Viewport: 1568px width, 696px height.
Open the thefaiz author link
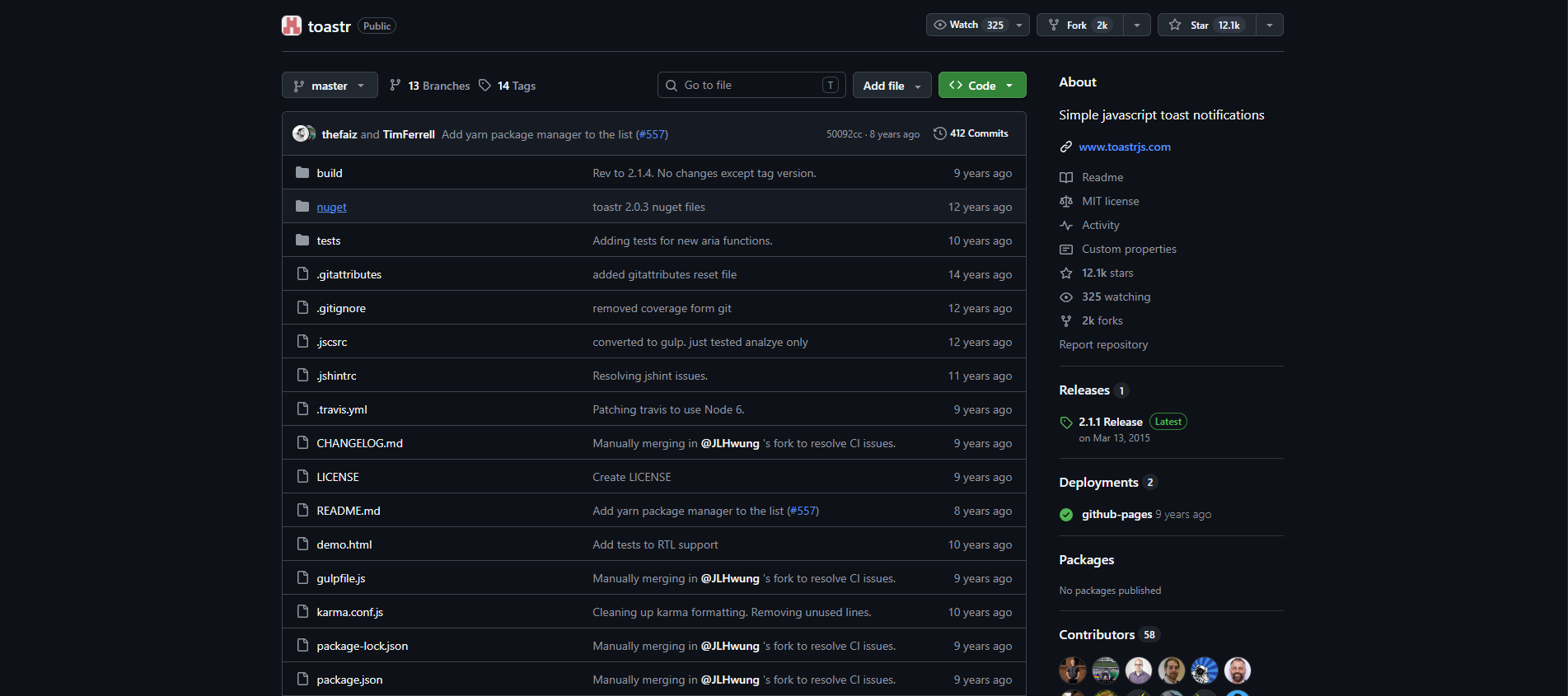click(339, 134)
